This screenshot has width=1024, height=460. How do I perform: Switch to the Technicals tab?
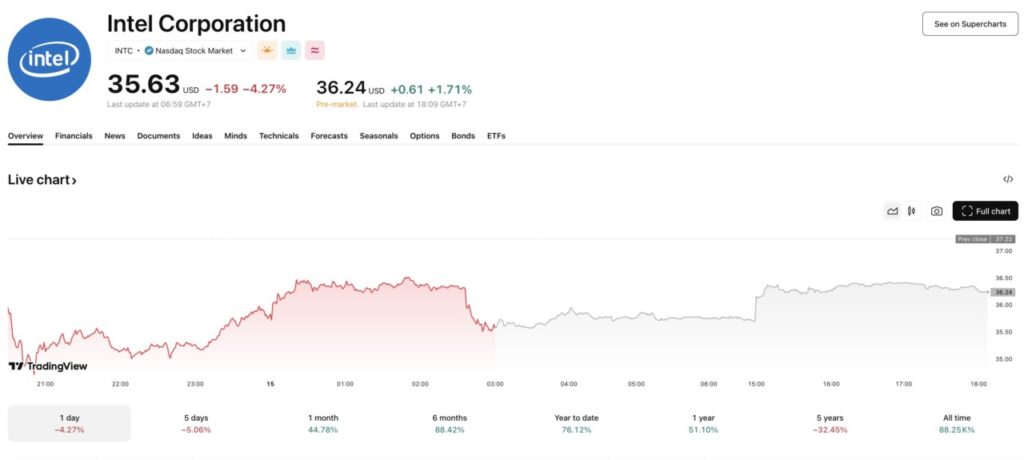278,136
